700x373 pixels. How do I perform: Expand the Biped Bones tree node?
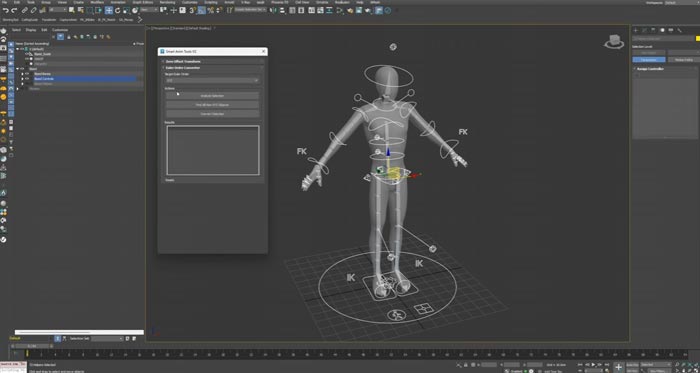(x=22, y=74)
